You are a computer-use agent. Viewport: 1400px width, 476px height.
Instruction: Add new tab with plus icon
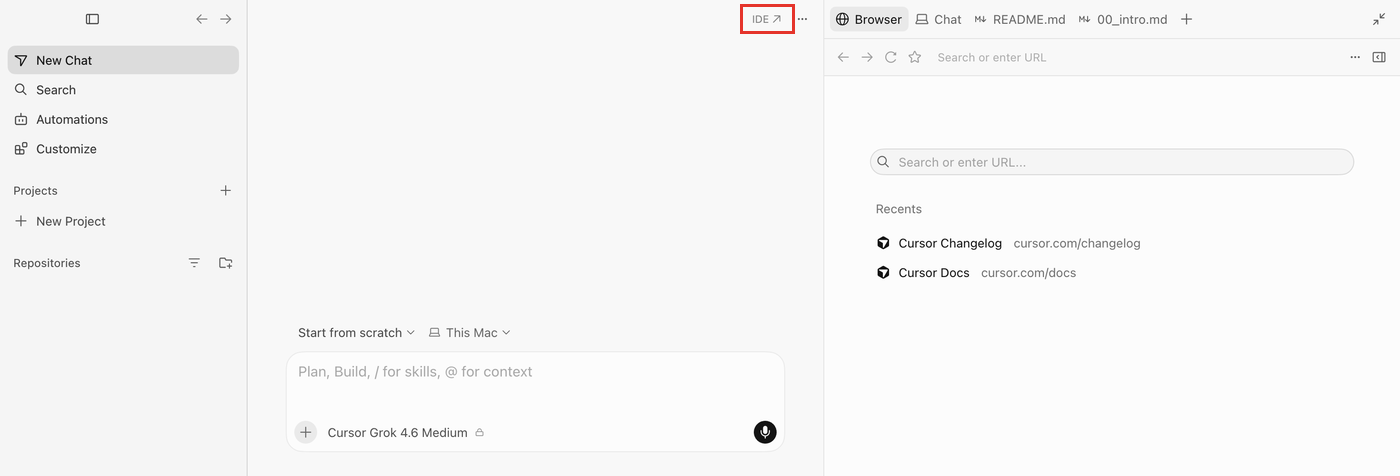1186,19
